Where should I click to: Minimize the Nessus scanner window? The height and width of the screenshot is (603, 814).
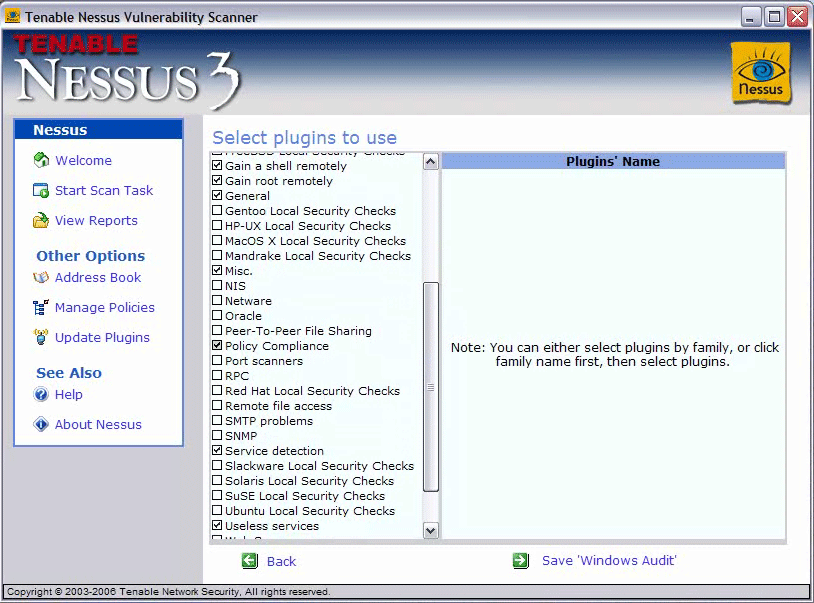[750, 17]
